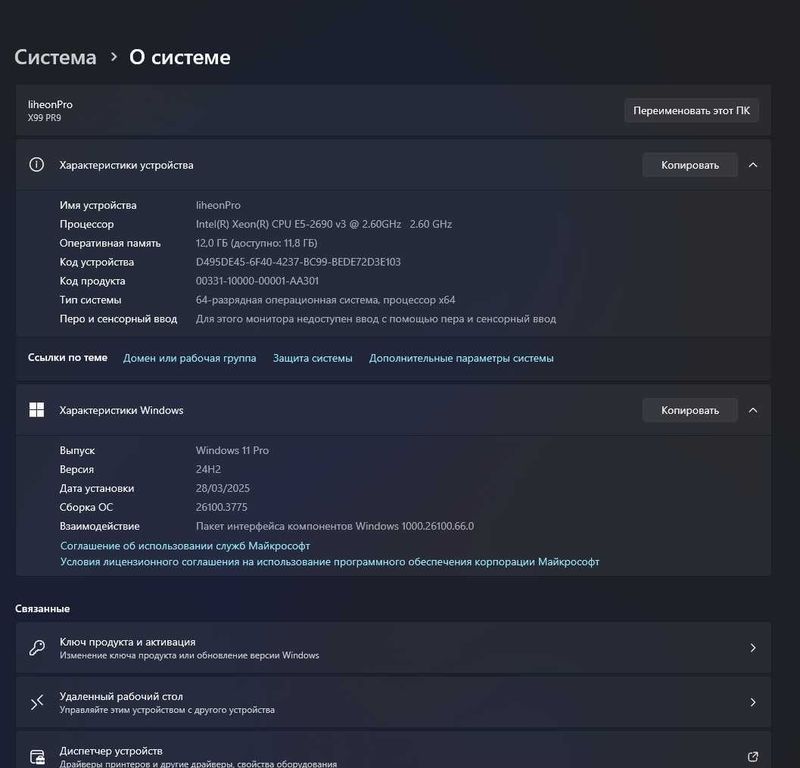Click the Характеристики Windows section header
This screenshot has height=768, width=800.
pos(393,410)
